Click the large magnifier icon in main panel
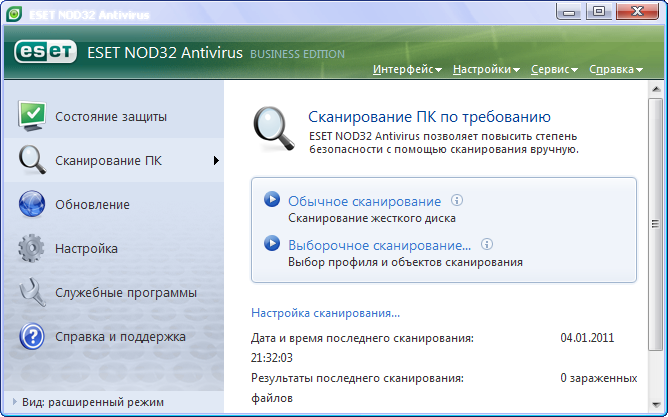 point(274,129)
